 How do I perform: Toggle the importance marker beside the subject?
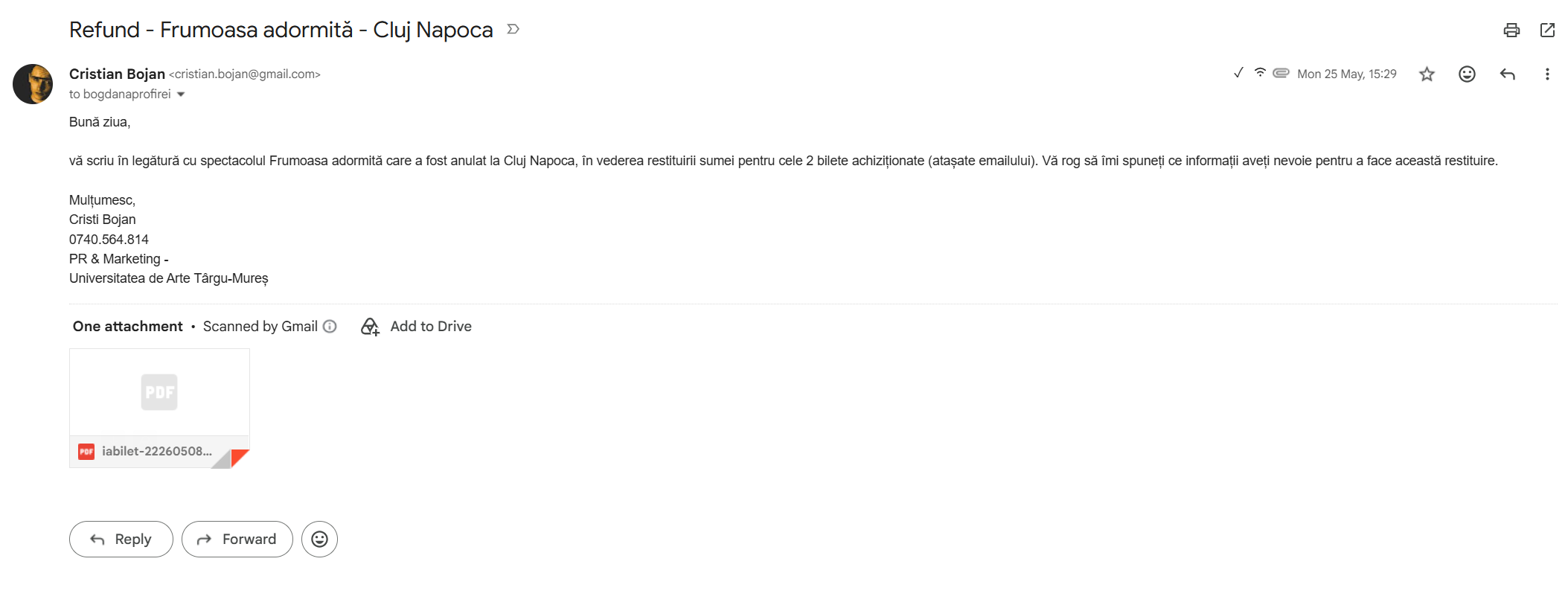pyautogui.click(x=513, y=29)
